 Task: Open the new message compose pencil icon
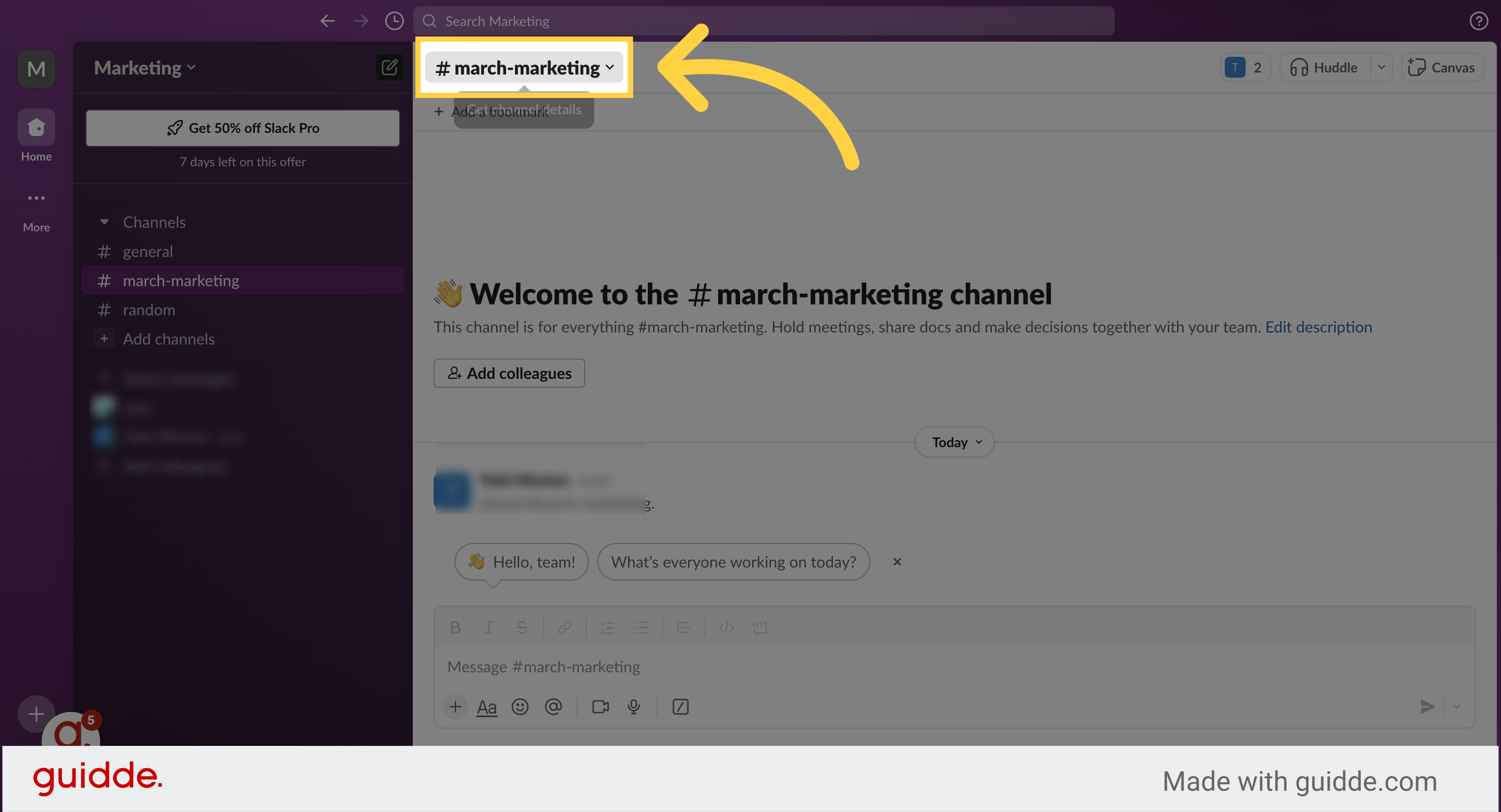pos(389,67)
